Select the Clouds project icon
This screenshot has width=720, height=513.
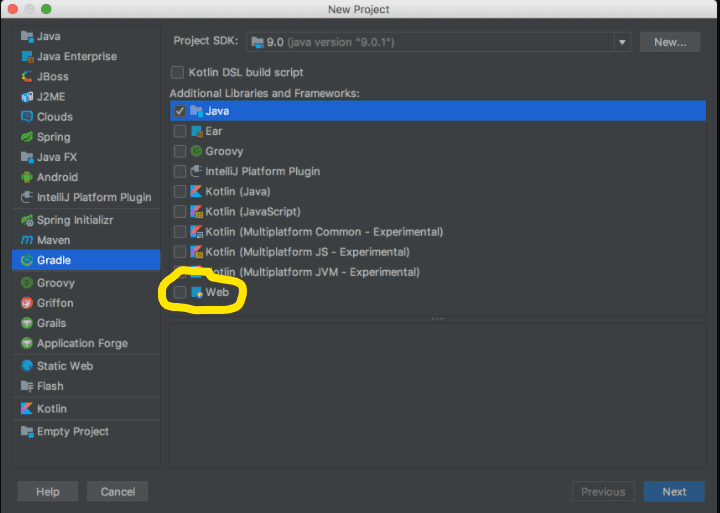coord(27,117)
